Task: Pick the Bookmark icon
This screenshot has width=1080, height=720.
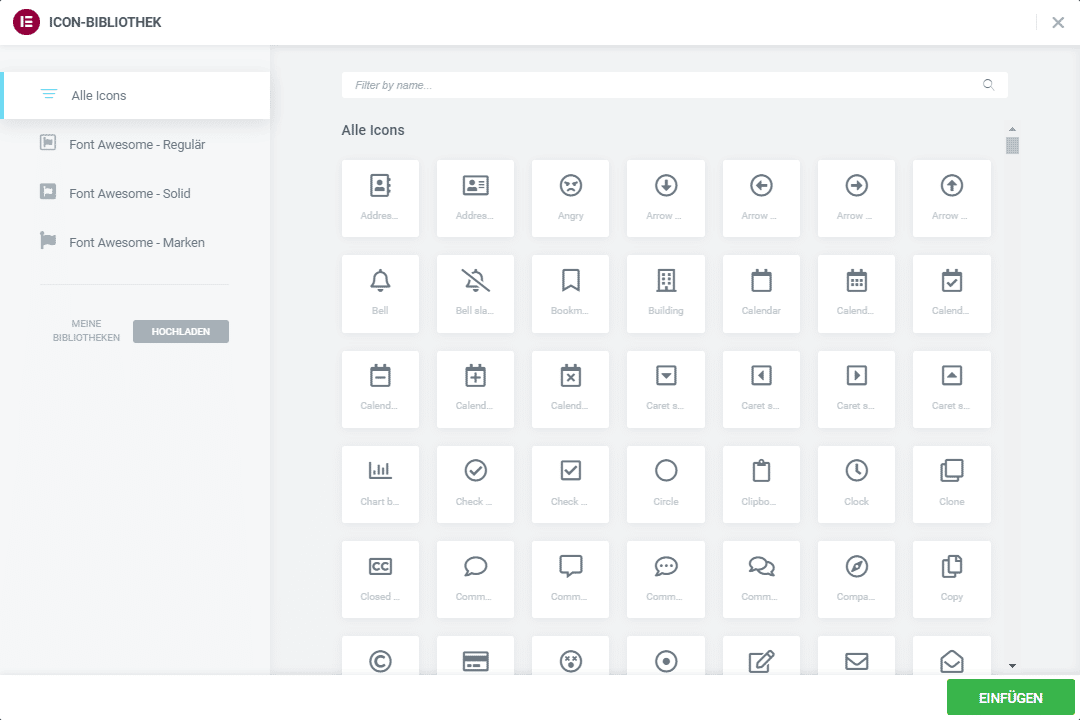Action: click(x=570, y=293)
